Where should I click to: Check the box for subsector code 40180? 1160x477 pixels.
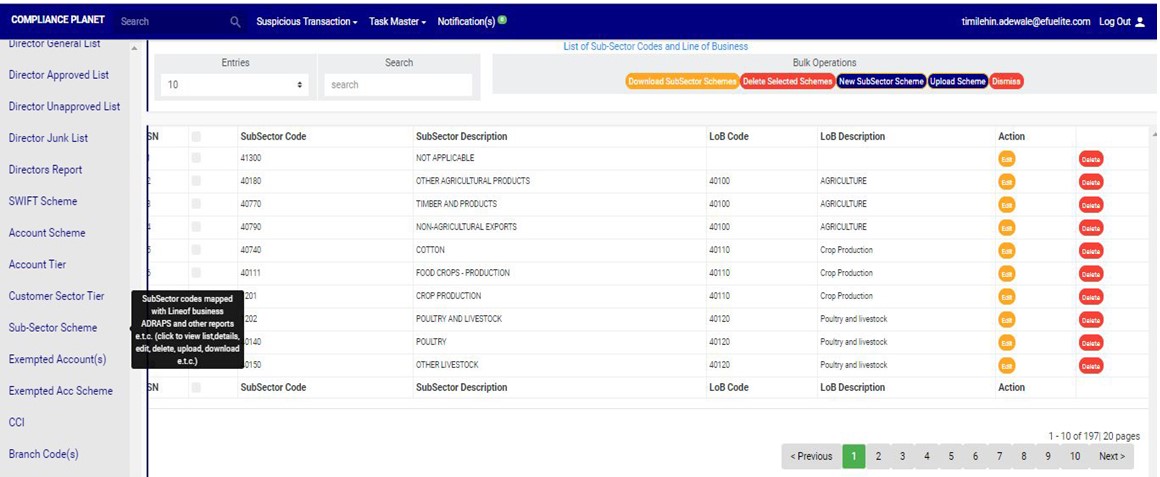coord(196,181)
